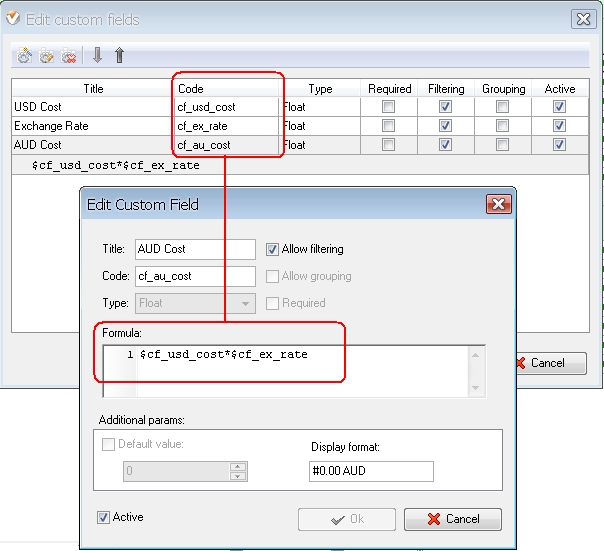Uncheck the Active checkbox in the dialog
Viewport: 604px width, 551px height.
point(104,518)
